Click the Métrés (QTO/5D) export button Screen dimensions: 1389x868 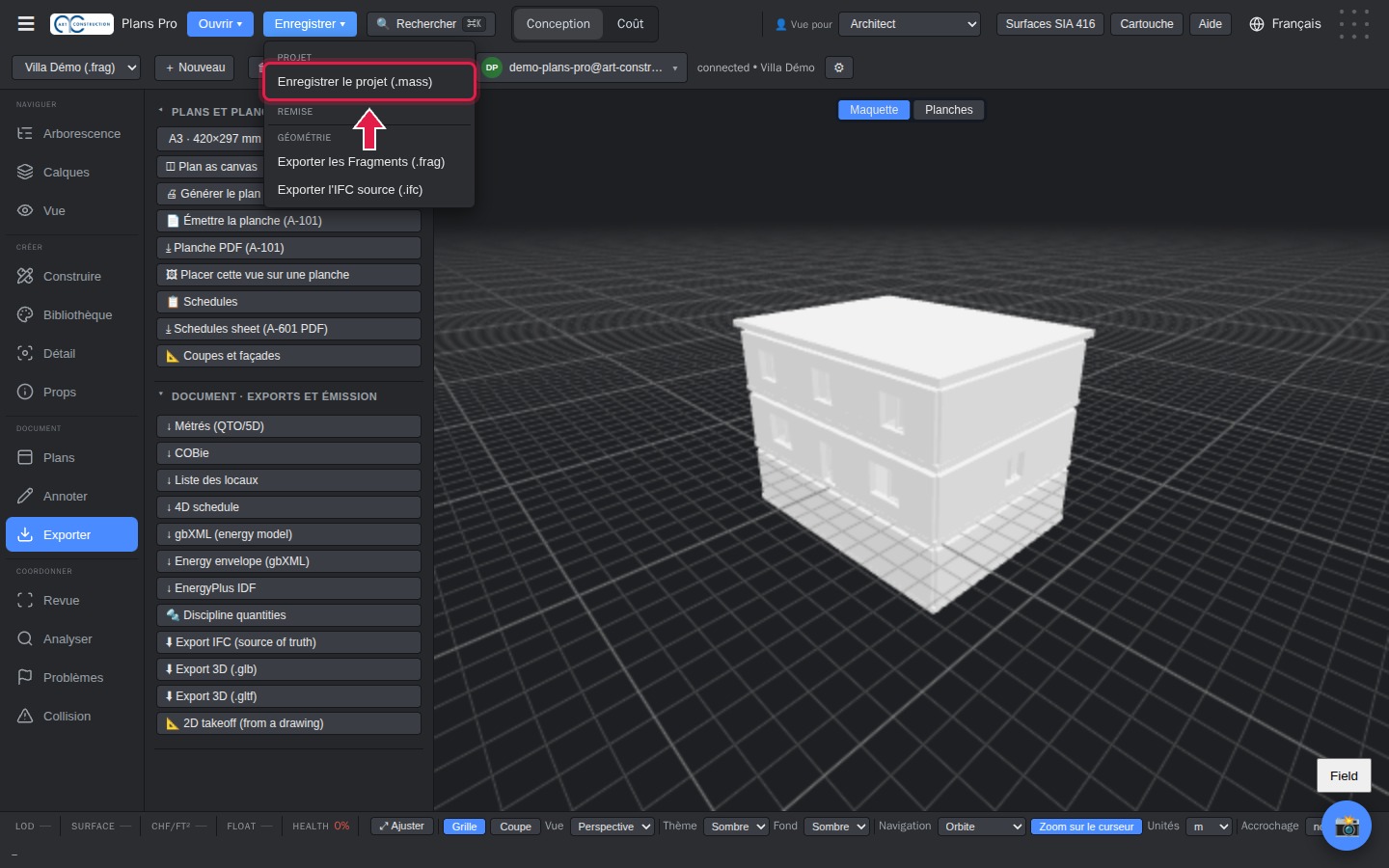(x=288, y=426)
